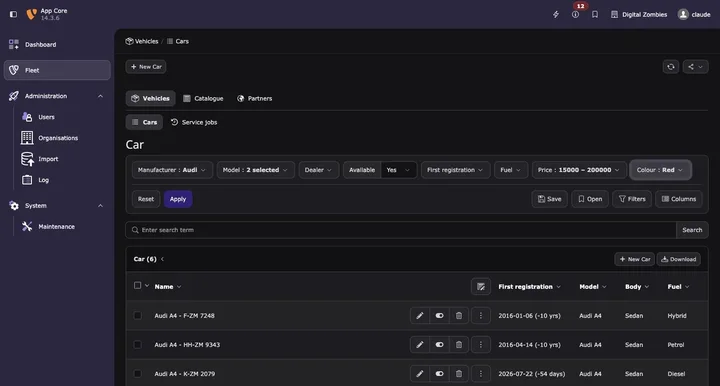
Task: Switch to the Vehicles tab
Action: (x=151, y=98)
